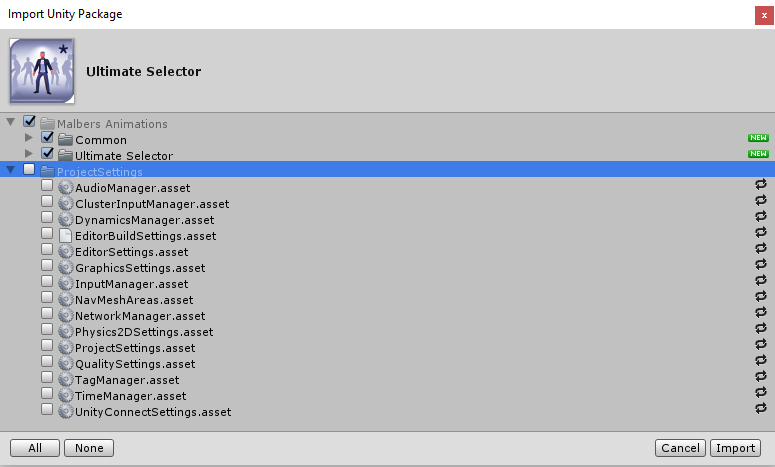Check the GraphicsSettings.asset checkbox
This screenshot has width=775, height=467.
(x=47, y=265)
